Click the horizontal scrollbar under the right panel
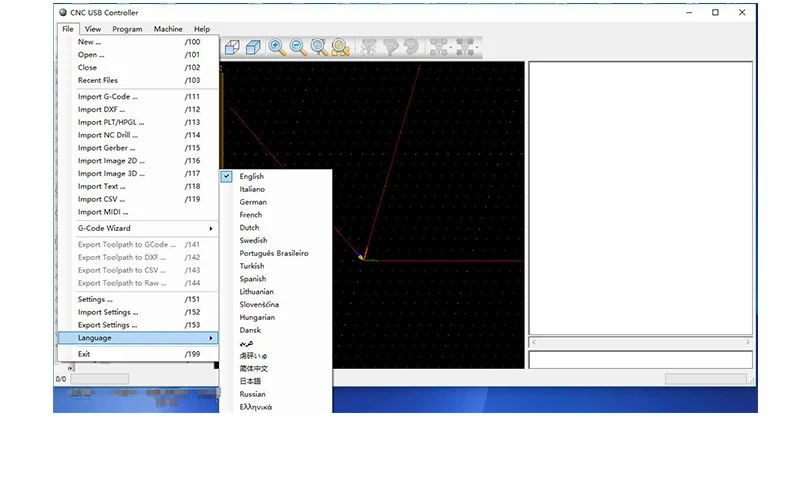This screenshot has width=800, height=482. pos(640,342)
